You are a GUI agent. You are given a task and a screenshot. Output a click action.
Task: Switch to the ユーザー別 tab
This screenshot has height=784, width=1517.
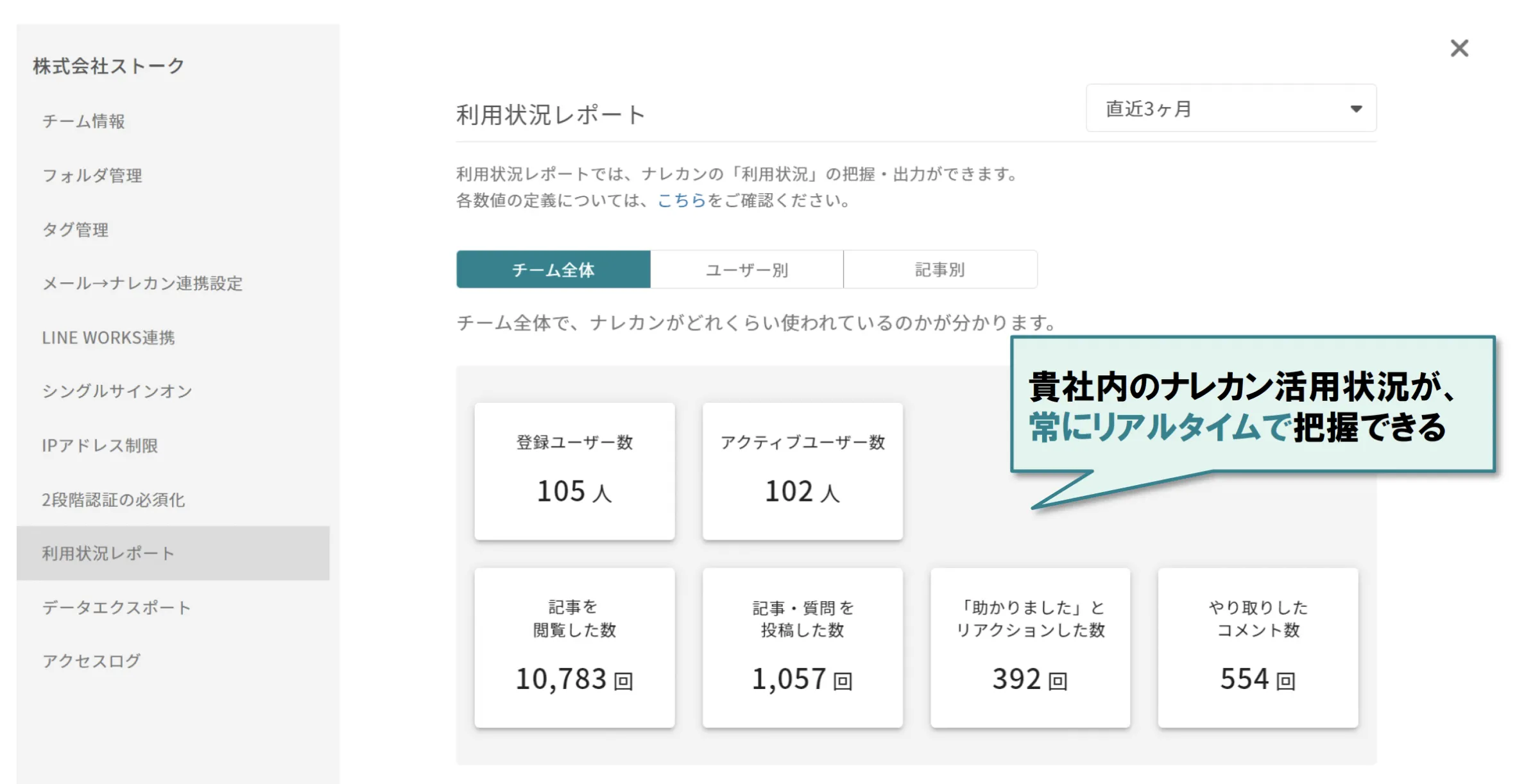(746, 269)
